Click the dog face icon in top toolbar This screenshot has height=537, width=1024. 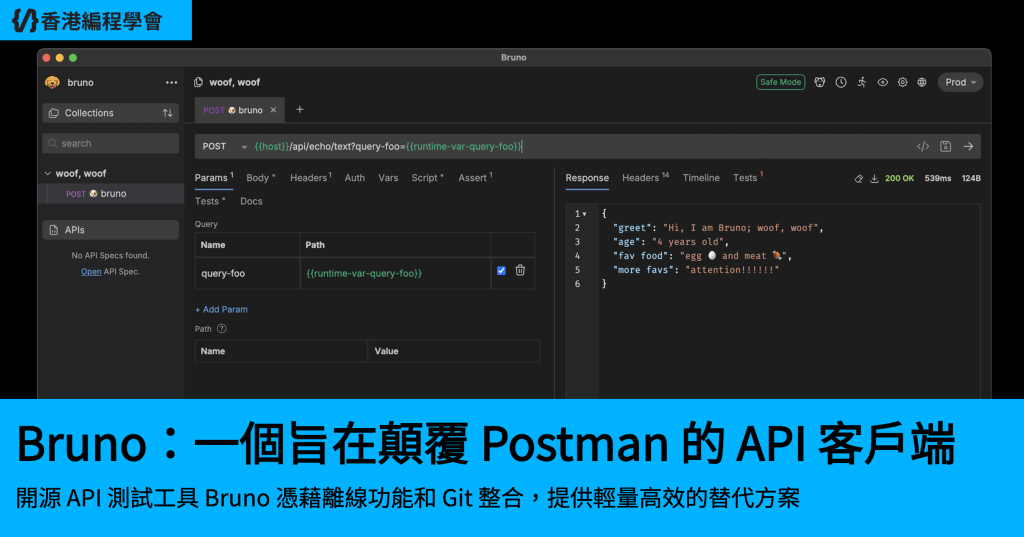(820, 82)
